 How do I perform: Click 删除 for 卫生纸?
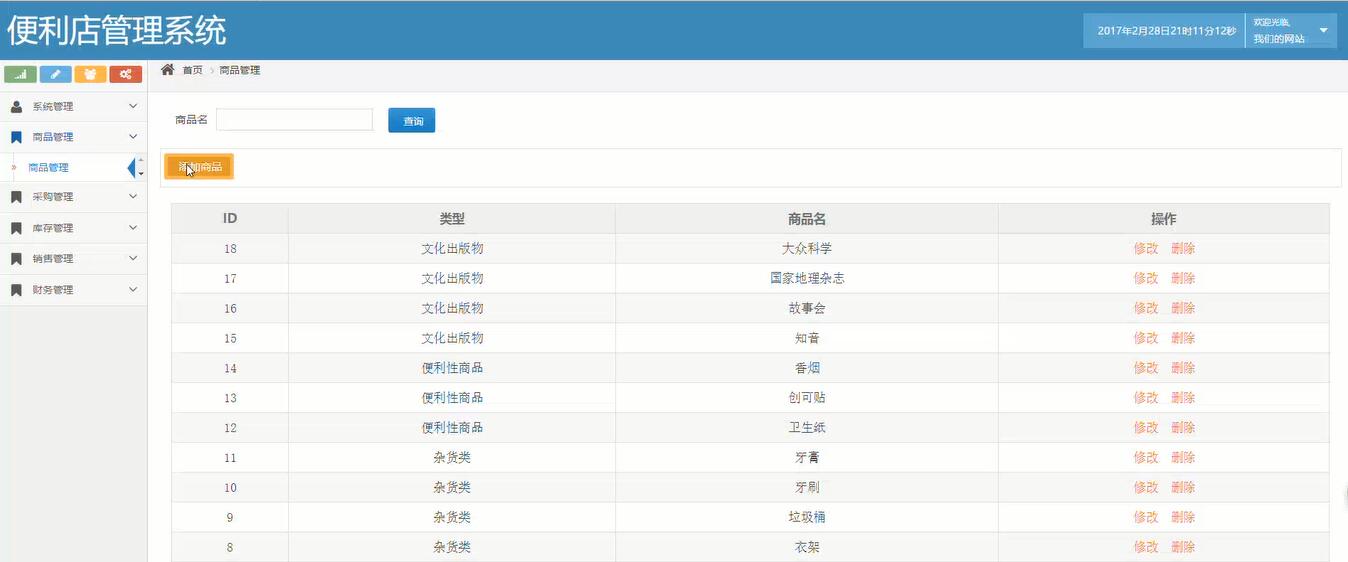click(x=1183, y=427)
